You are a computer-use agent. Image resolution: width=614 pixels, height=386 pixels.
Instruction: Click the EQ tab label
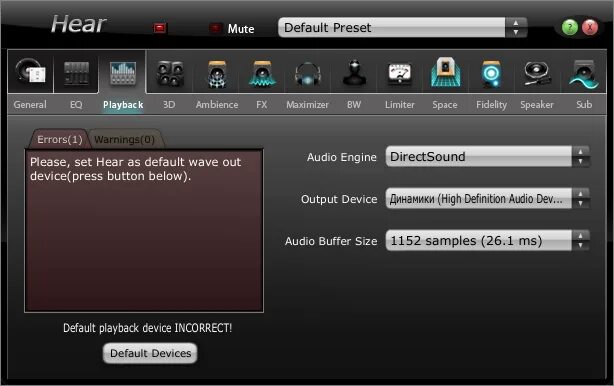76,105
